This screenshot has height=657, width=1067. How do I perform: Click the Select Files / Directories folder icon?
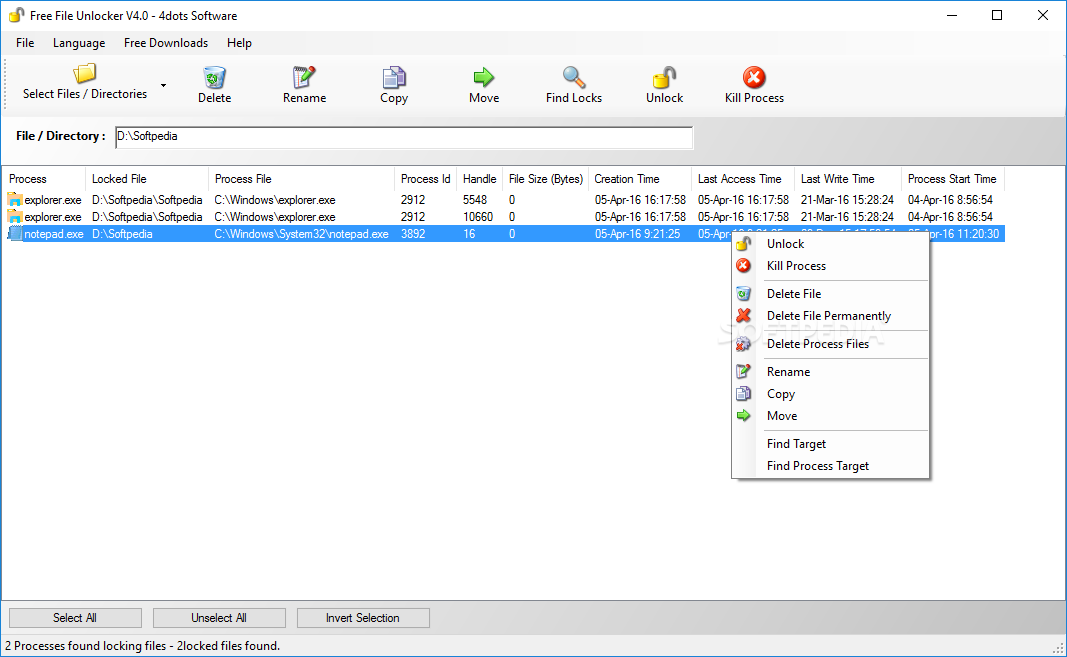[85, 73]
